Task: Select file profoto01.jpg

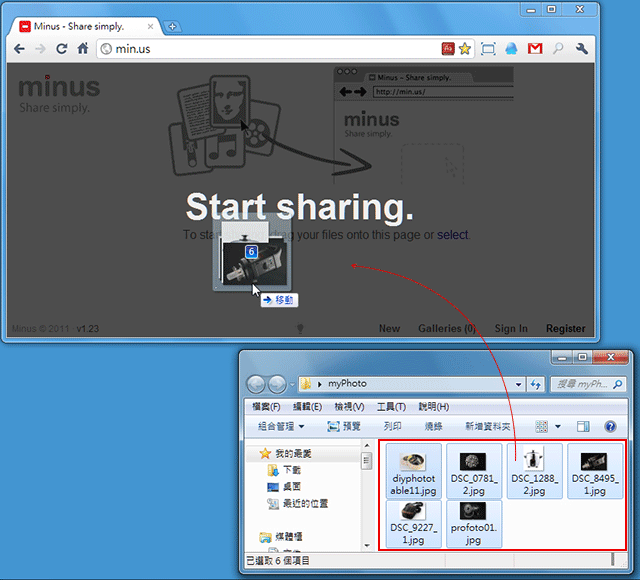Action: pyautogui.click(x=474, y=524)
